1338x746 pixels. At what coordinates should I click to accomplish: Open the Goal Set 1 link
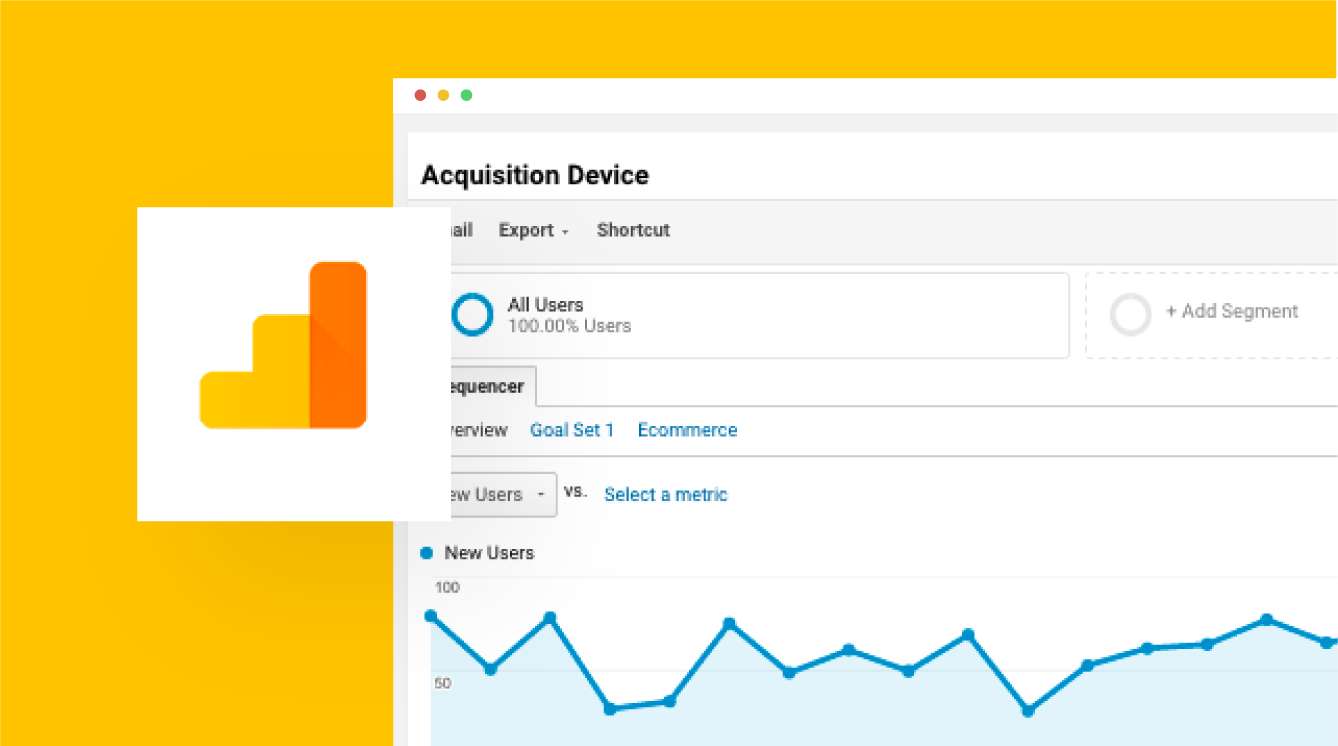[x=572, y=430]
